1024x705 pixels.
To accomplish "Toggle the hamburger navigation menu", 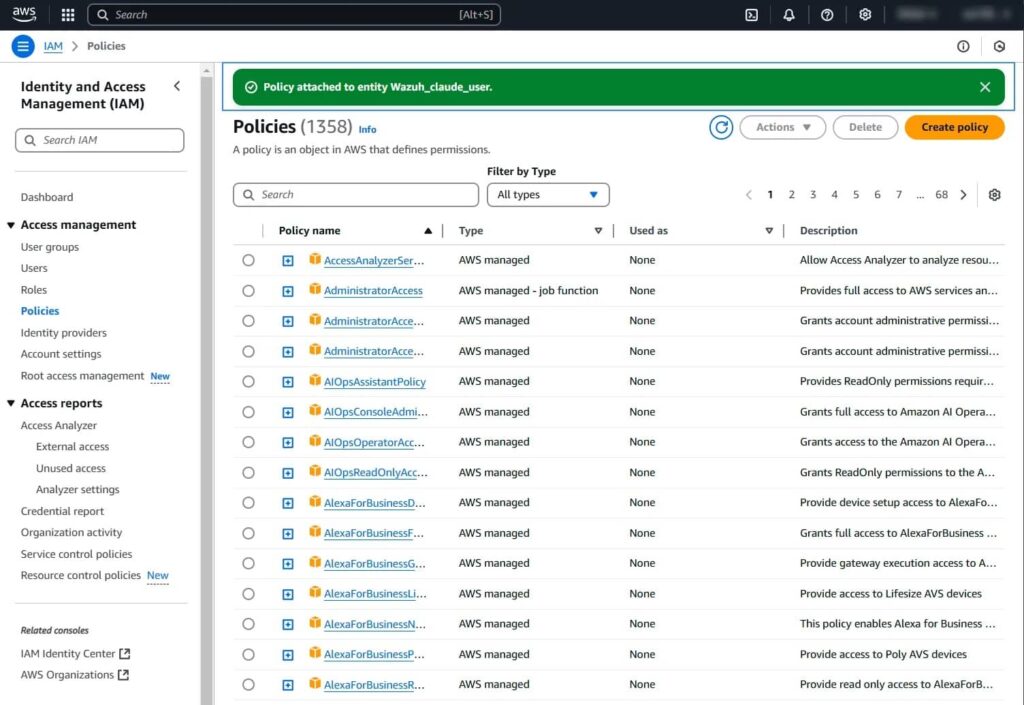I will coord(23,46).
